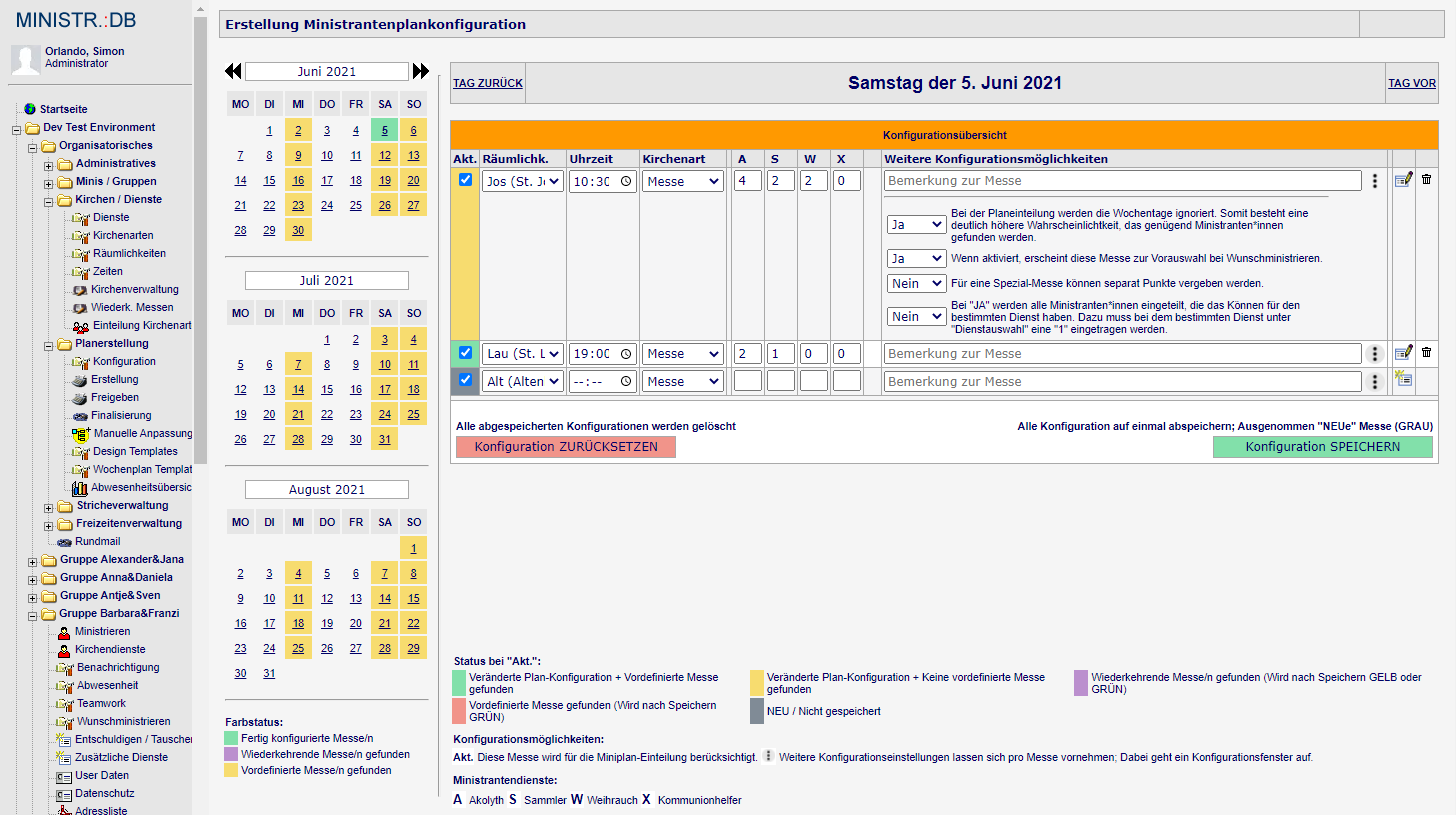Click the sidebar vertical scrollbar
The width and height of the screenshot is (1456, 815).
pos(200,240)
